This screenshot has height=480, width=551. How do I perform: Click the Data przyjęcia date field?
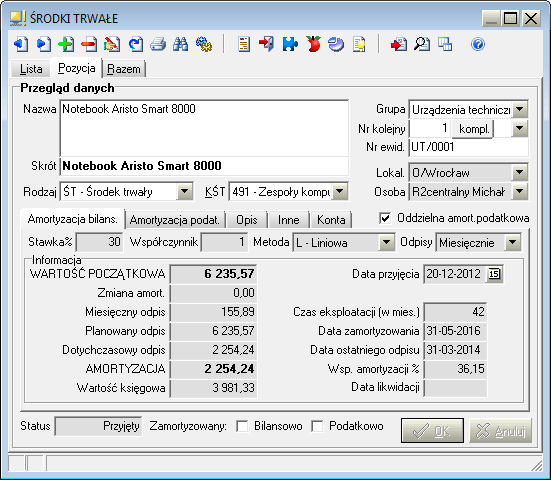pos(455,274)
